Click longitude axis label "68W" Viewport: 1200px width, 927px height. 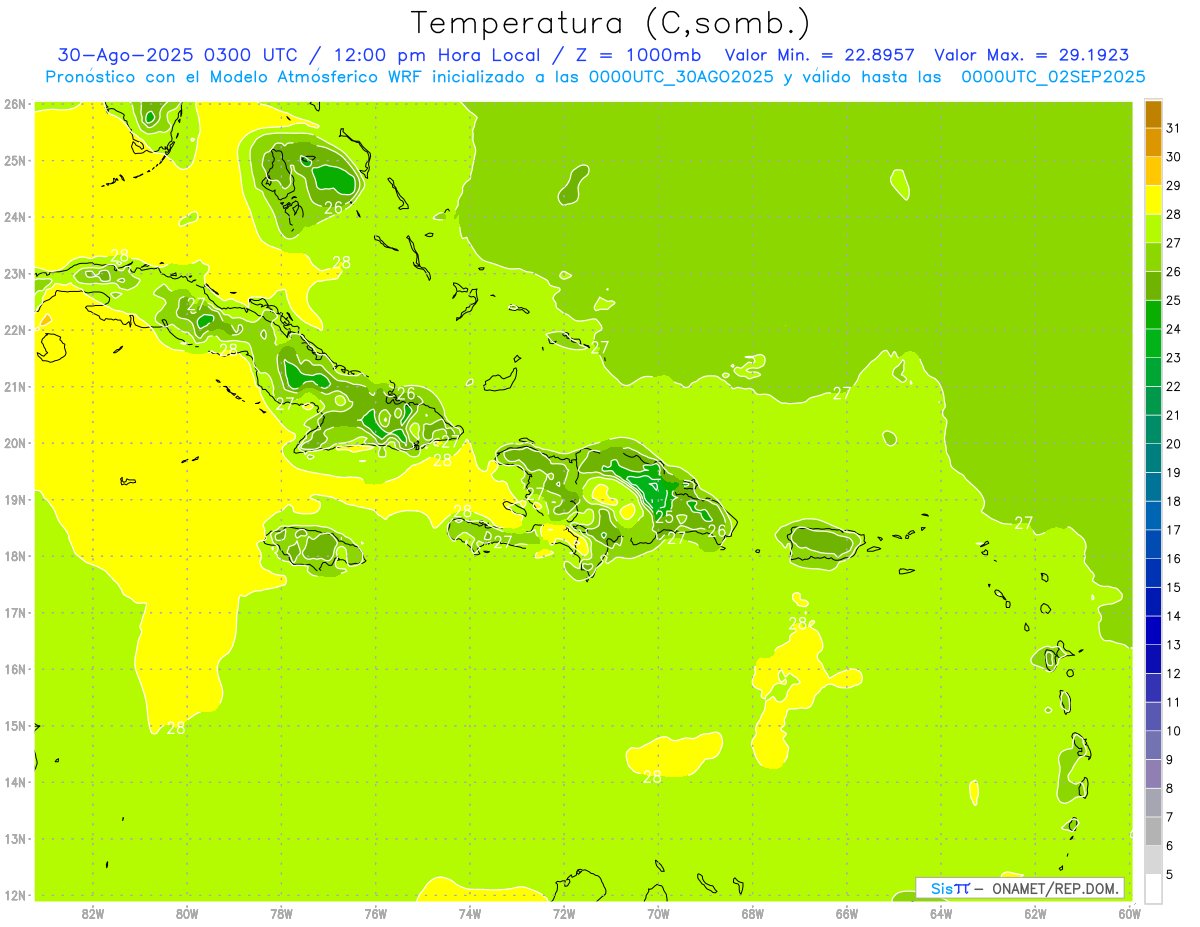(x=753, y=913)
